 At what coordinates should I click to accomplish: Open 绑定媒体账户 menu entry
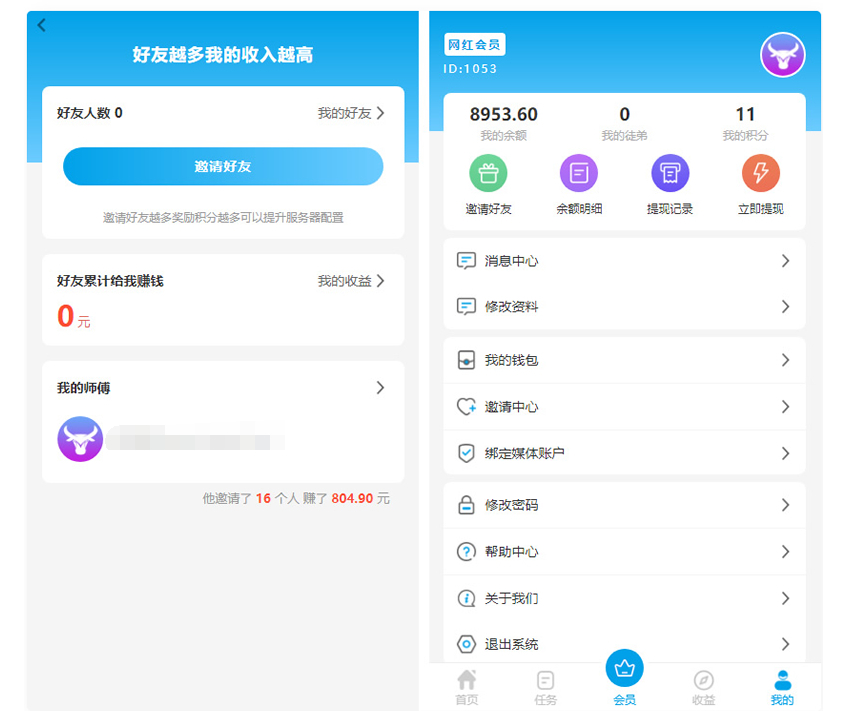click(624, 453)
